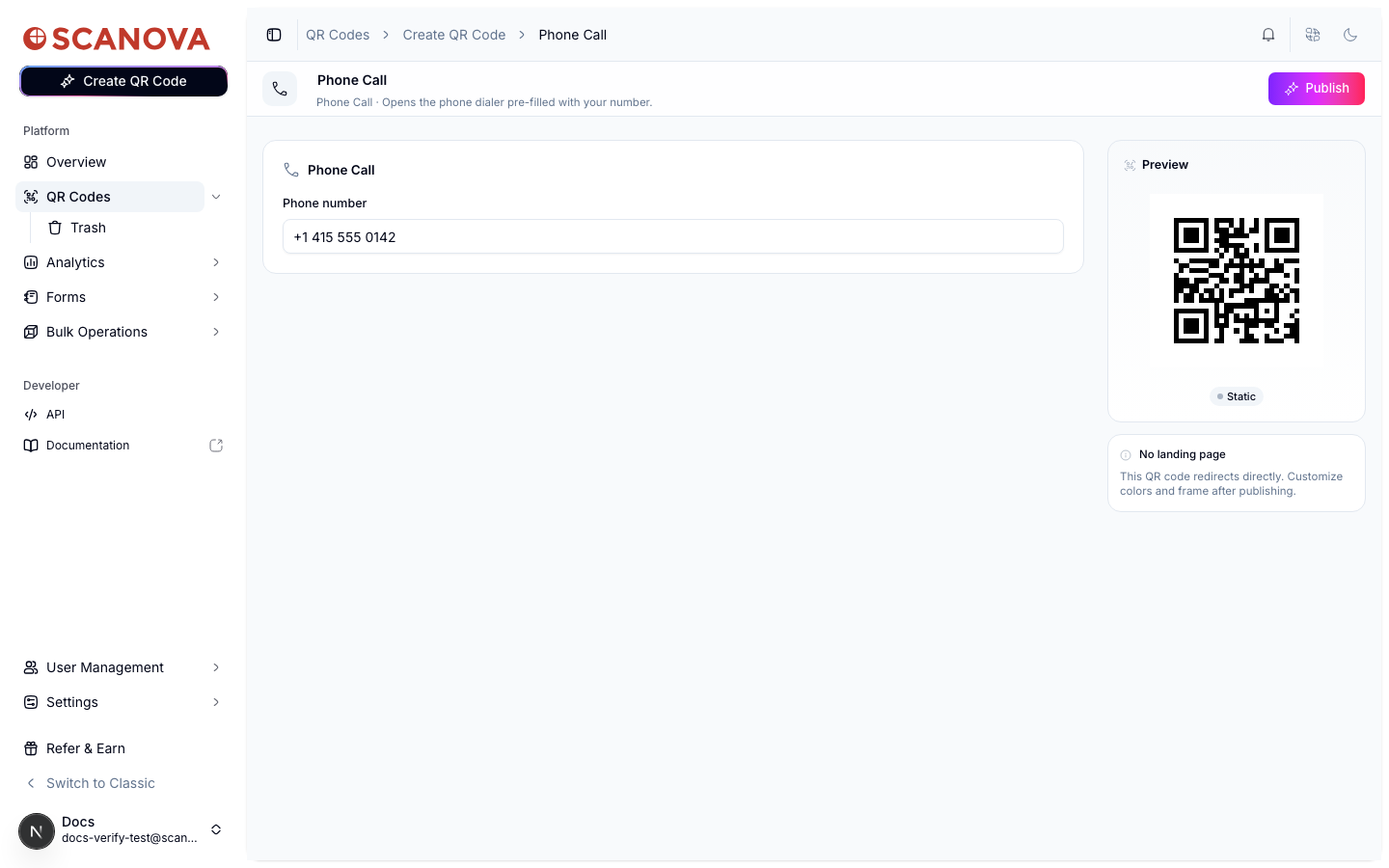Viewport: 1389px width, 868px height.
Task: Go to Create QR Code breadcrumb
Action: 454,35
